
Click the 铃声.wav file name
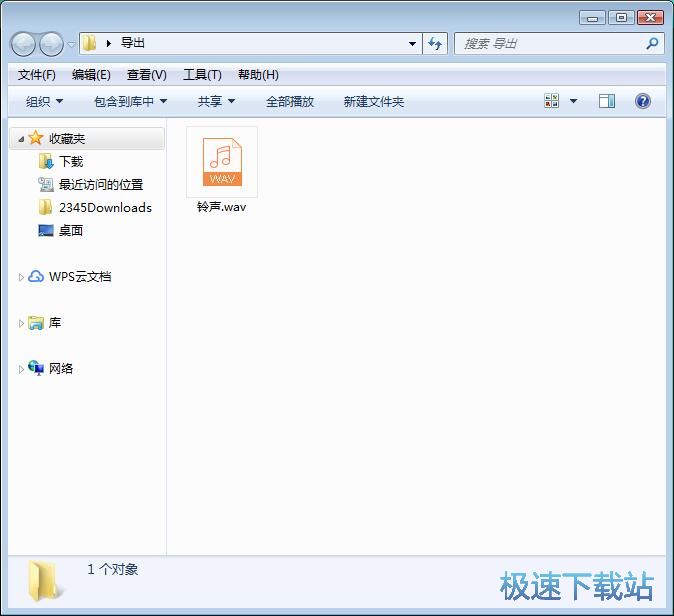221,207
